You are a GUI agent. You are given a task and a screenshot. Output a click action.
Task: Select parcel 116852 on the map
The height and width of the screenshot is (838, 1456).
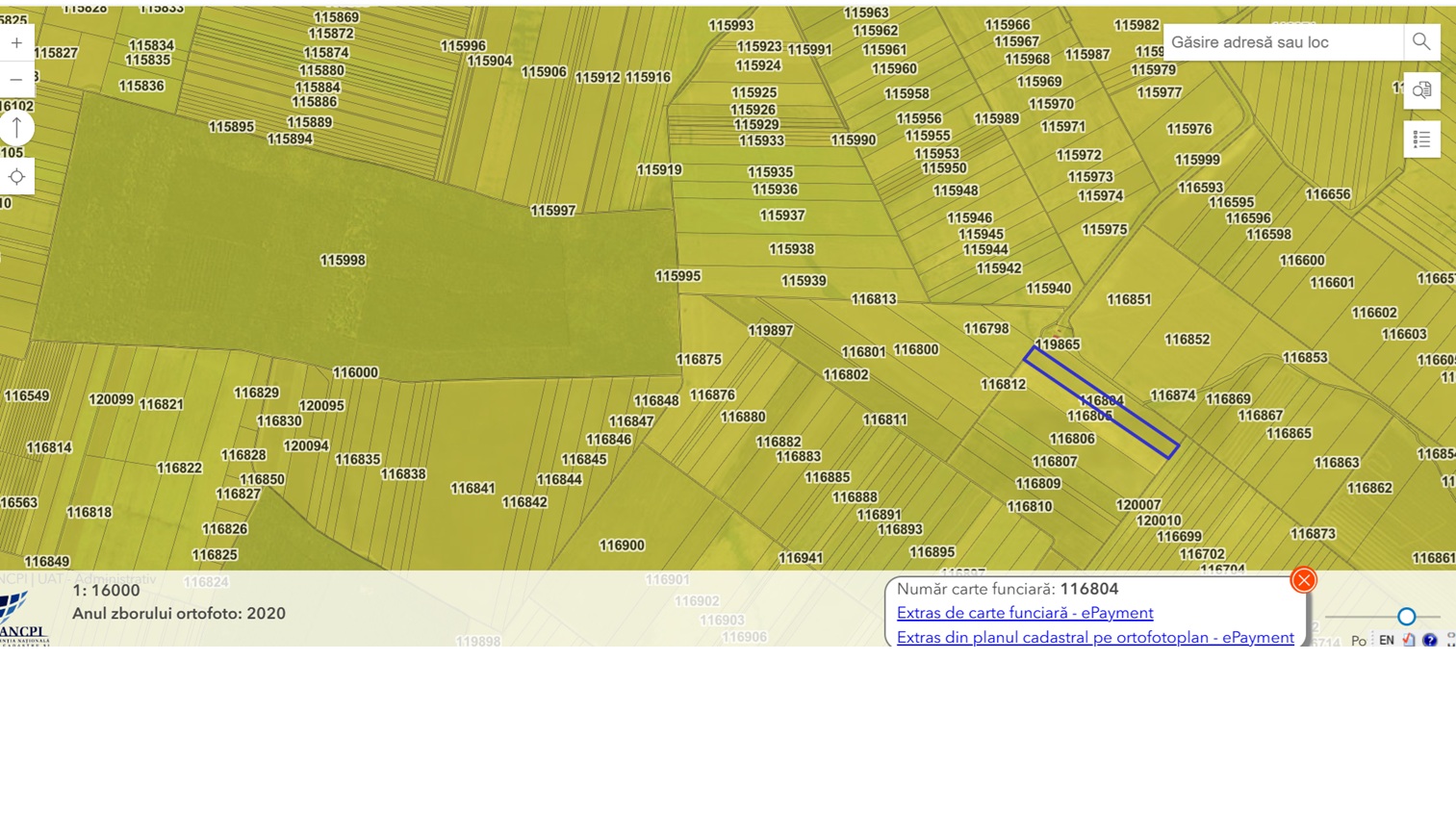1187,340
